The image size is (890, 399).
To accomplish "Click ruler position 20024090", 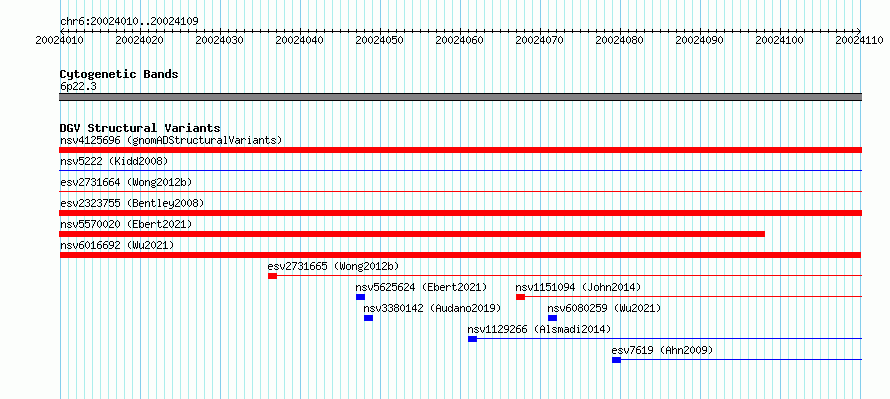I will pyautogui.click(x=700, y=40).
